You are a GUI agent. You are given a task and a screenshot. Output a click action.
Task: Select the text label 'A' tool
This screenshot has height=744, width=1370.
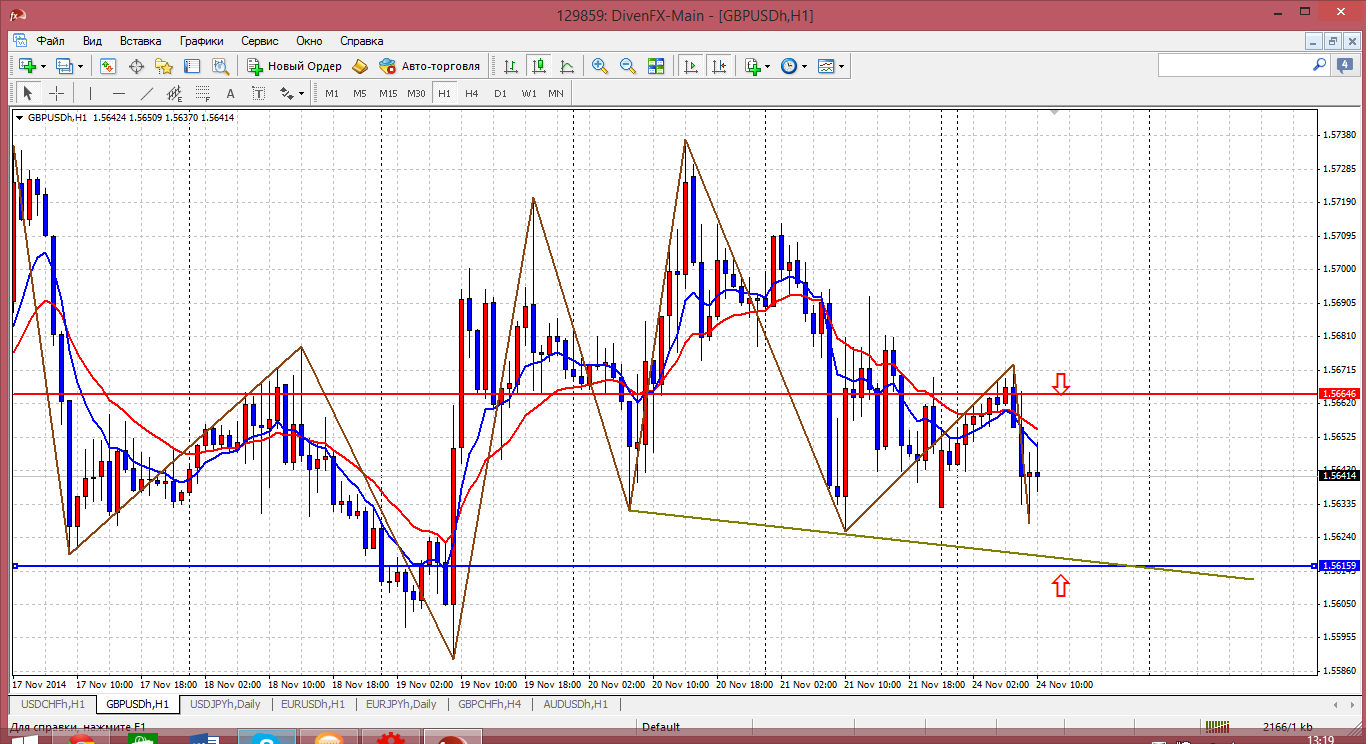coord(230,93)
